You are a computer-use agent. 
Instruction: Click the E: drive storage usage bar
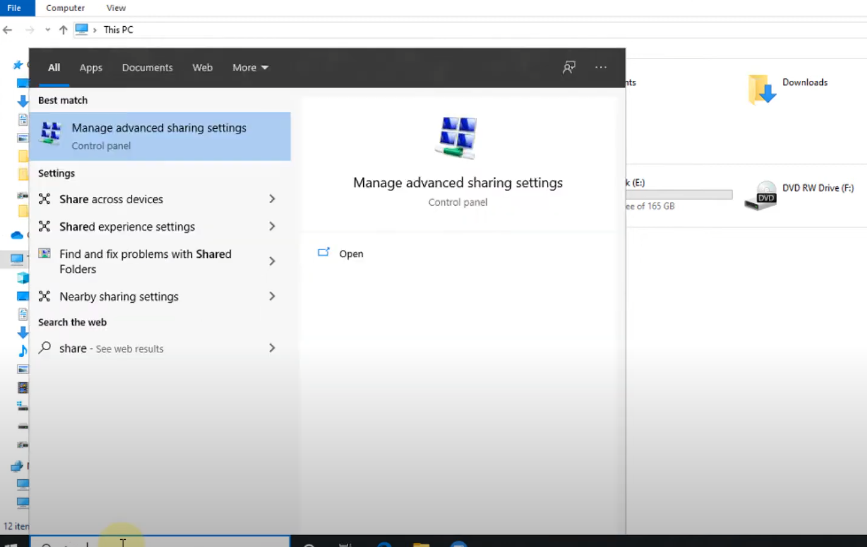click(x=679, y=195)
